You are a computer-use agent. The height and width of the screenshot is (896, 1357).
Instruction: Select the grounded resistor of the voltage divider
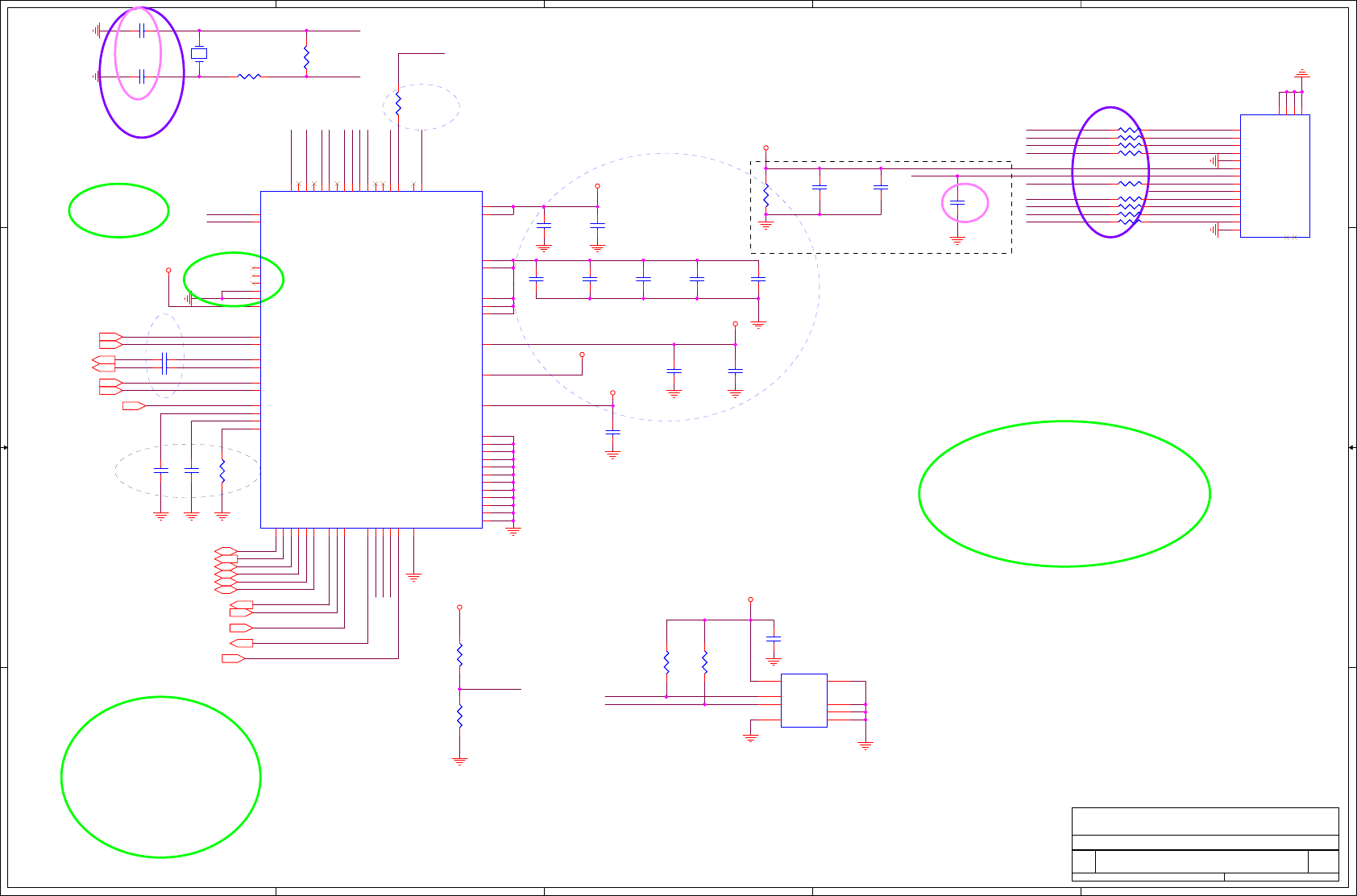[459, 716]
